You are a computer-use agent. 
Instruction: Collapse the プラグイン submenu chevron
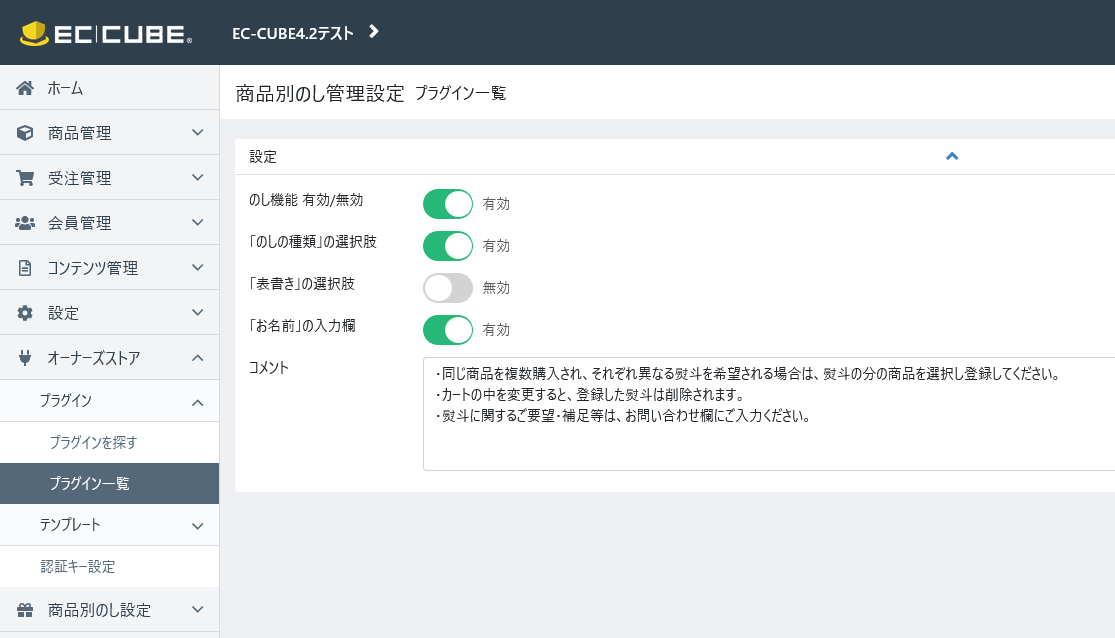tap(198, 403)
